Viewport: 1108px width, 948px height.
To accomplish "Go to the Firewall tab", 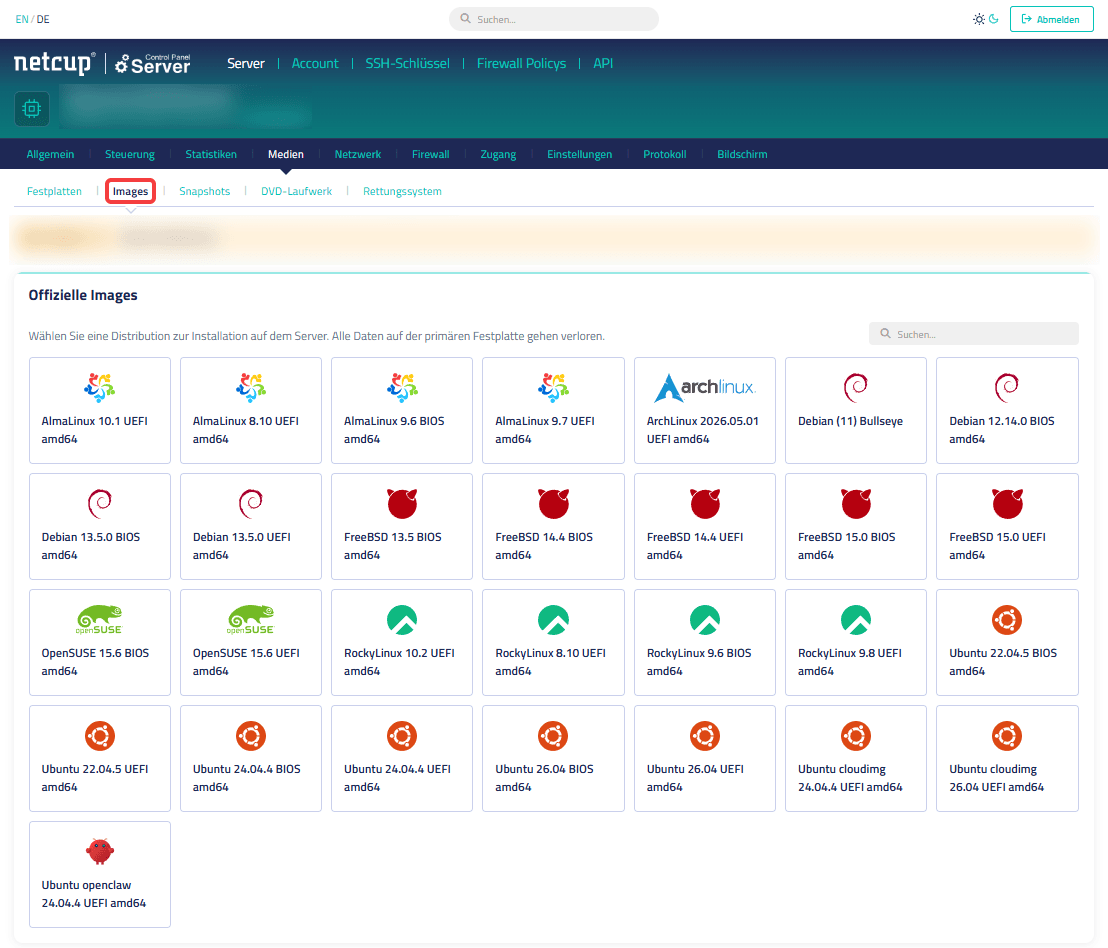I will point(430,154).
